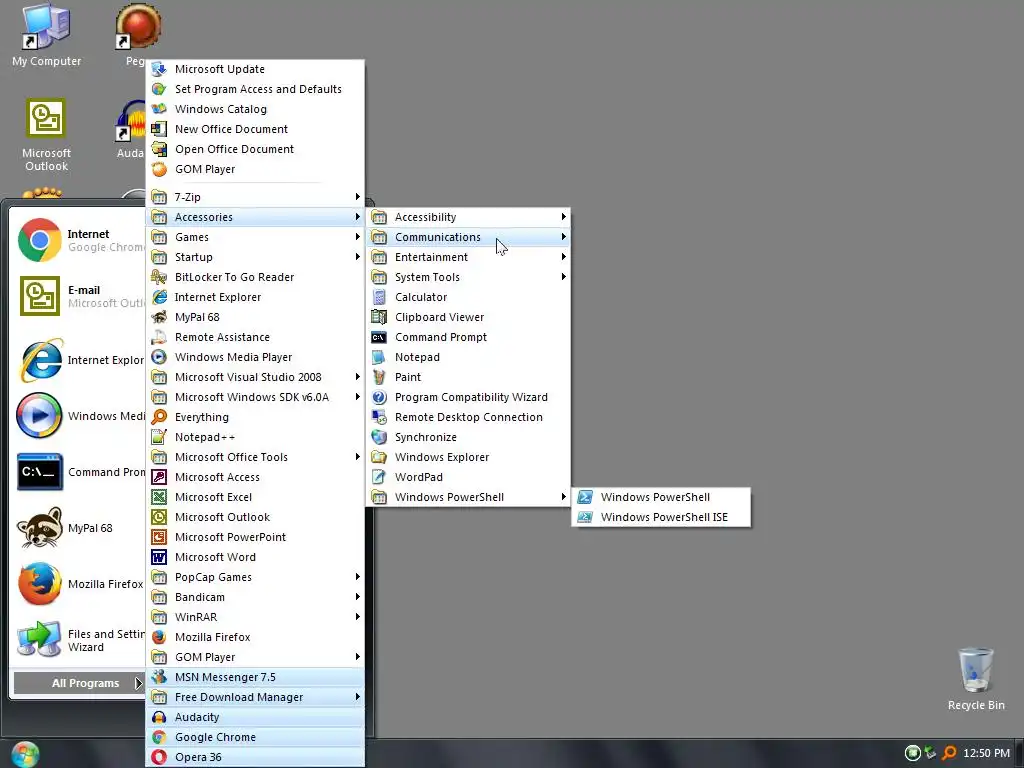Select Windows Explorer menu entry
This screenshot has width=1024, height=768.
(468, 457)
